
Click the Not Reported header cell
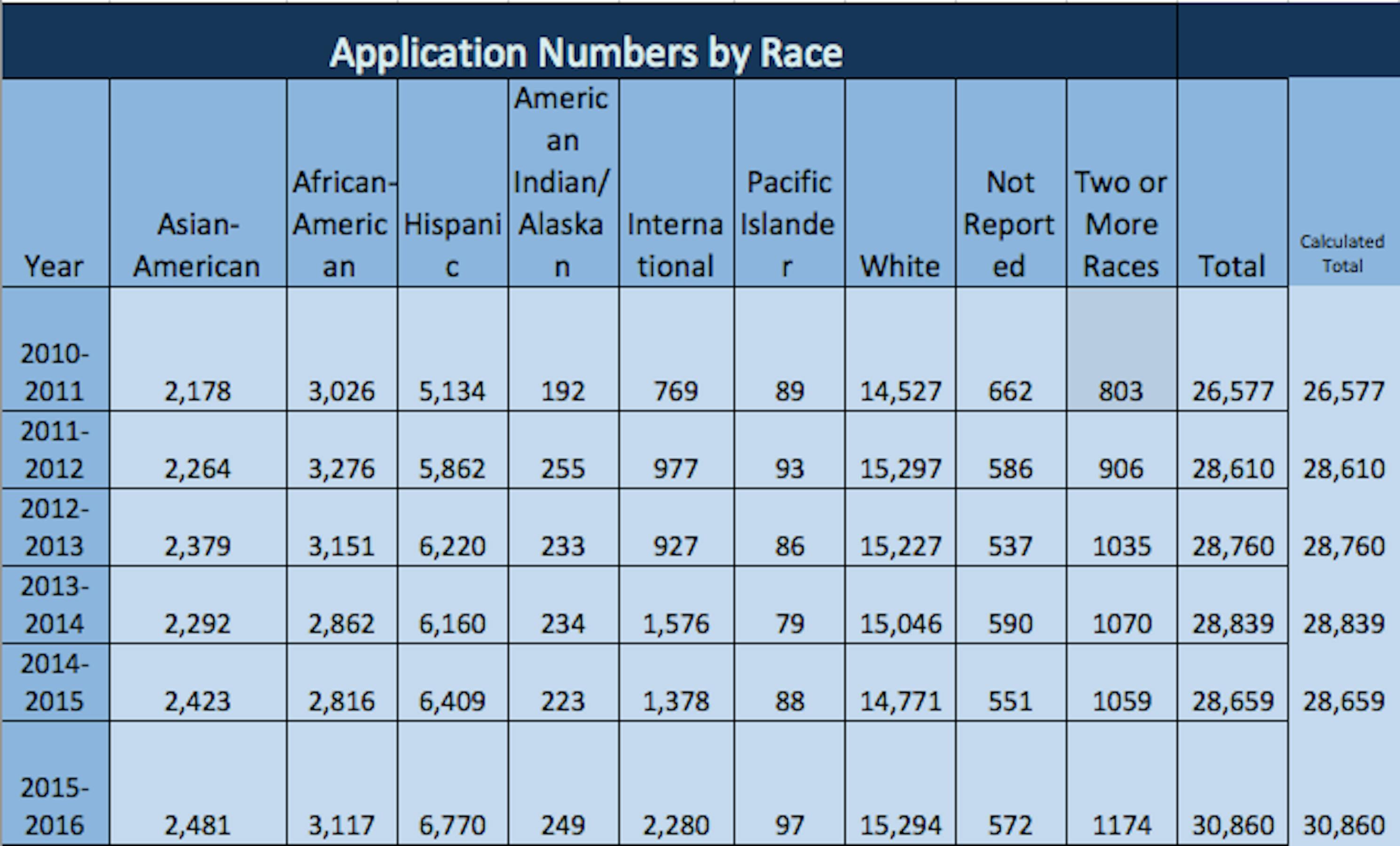point(1010,224)
